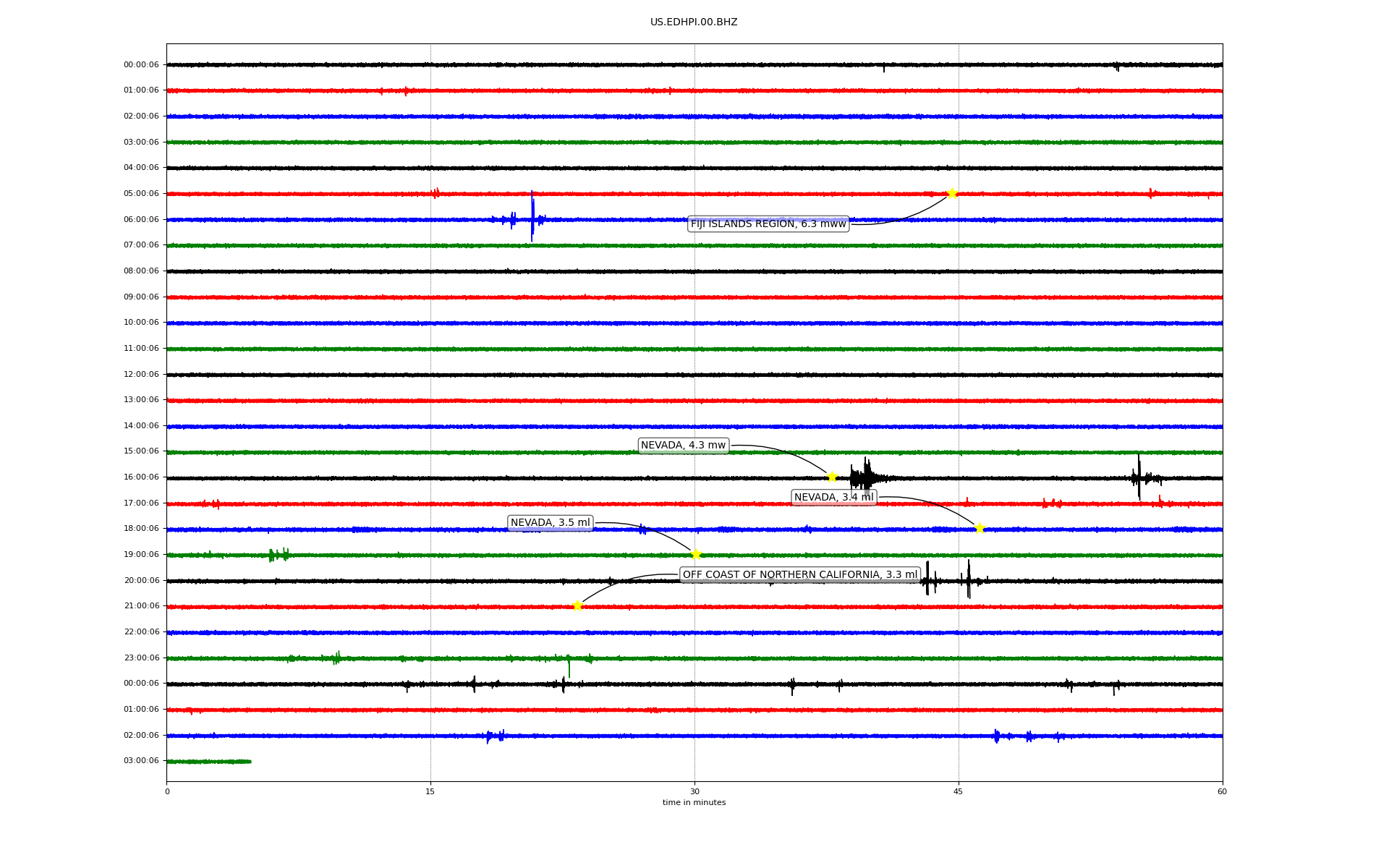Click the Fiji Islands earthquake star marker
This screenshot has width=1389, height=868.
(x=952, y=193)
